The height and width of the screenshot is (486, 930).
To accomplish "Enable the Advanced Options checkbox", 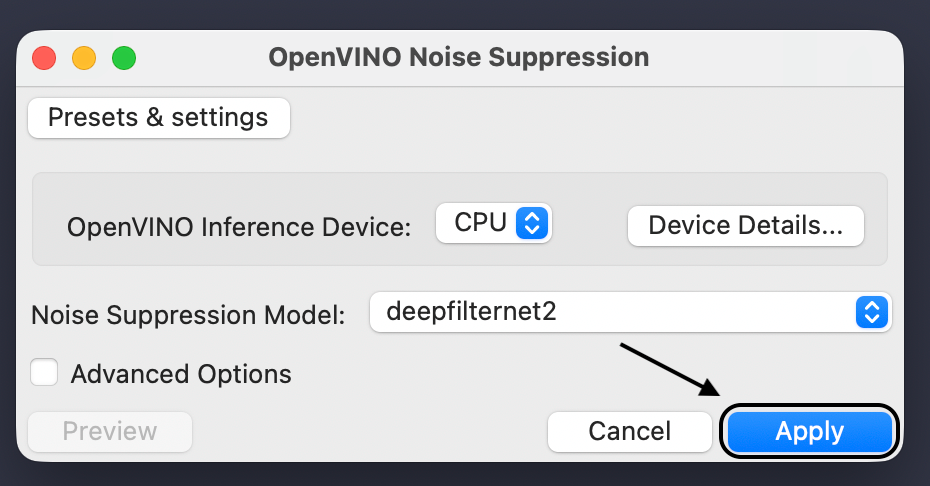I will (x=44, y=373).
